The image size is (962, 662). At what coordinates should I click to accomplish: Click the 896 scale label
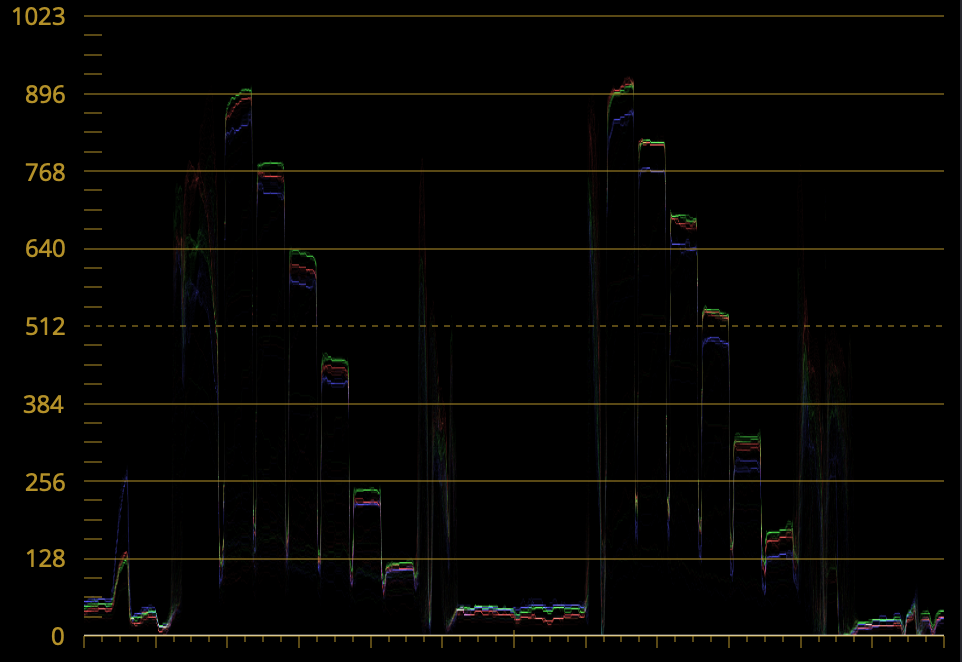tap(45, 94)
